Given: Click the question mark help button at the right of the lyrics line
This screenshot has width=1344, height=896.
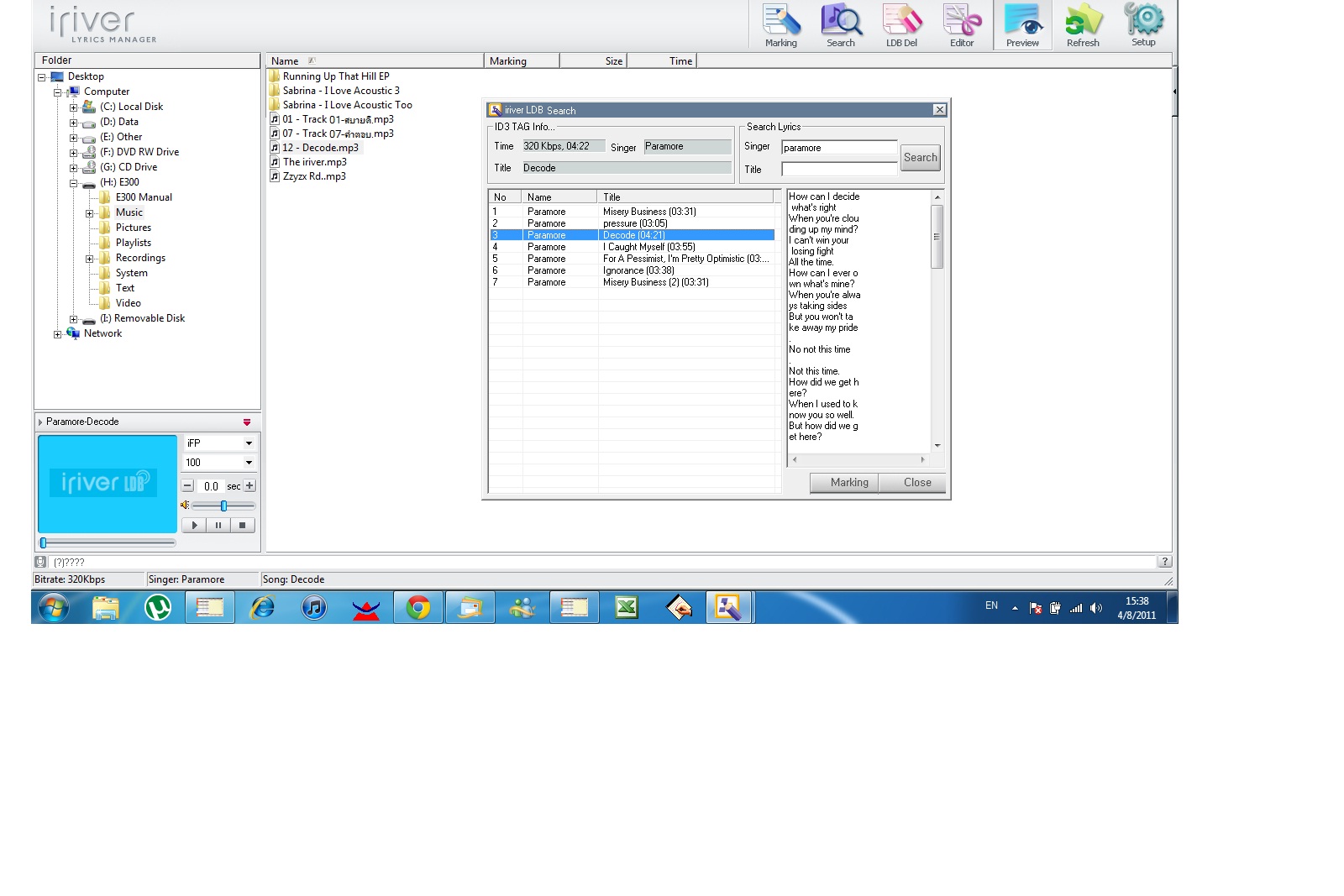Looking at the screenshot, I should click(1164, 562).
